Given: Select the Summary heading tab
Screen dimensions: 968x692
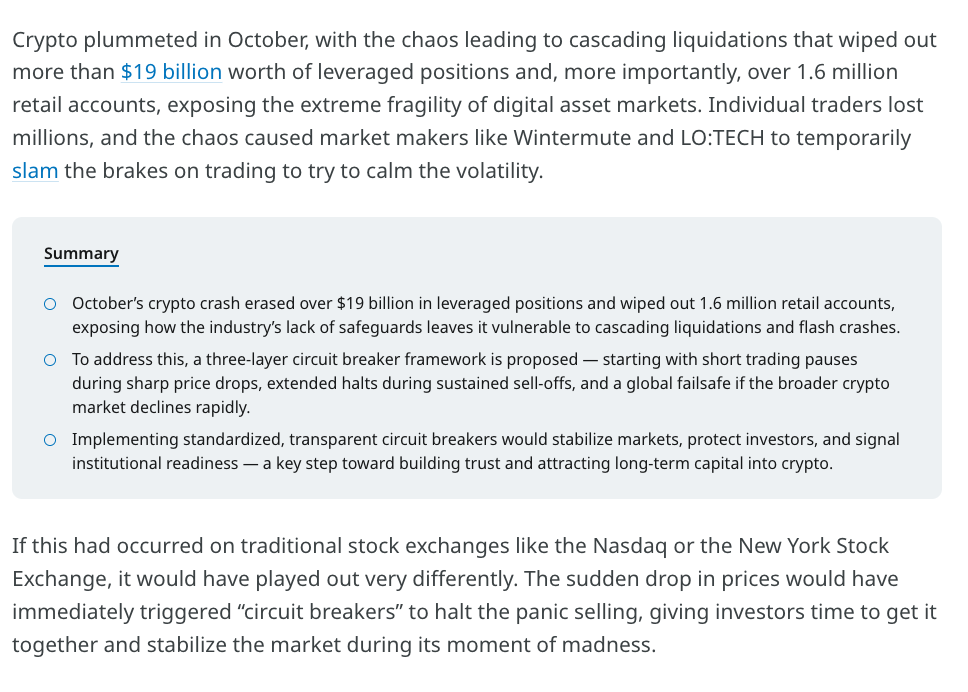Looking at the screenshot, I should coord(81,254).
